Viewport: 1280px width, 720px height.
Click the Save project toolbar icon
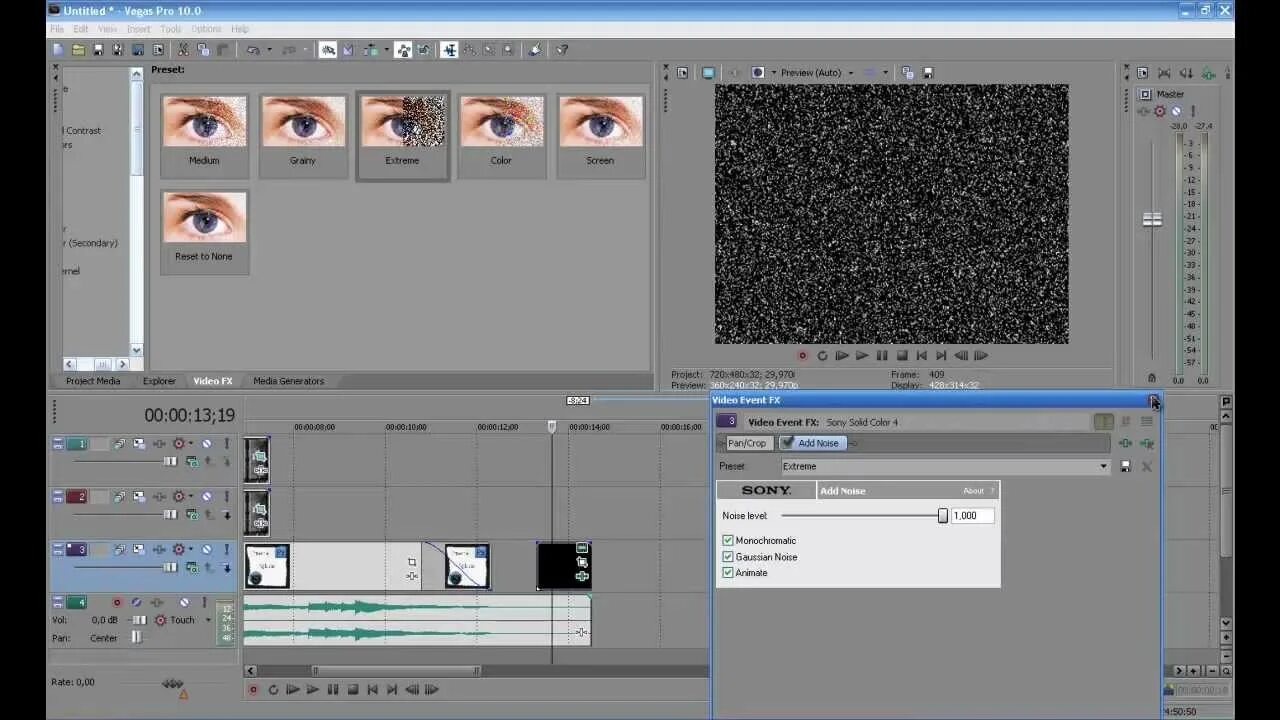(98, 49)
